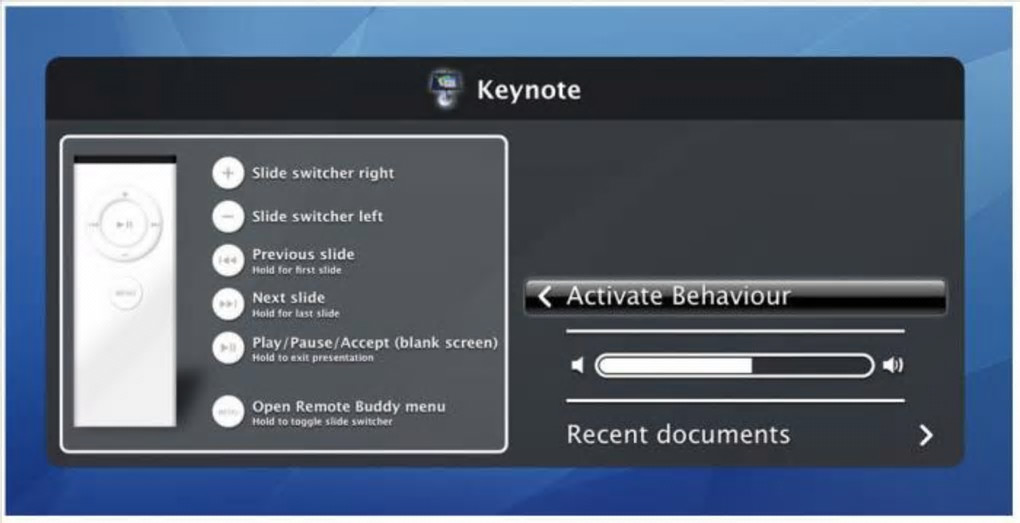
Task: Click the Keynote title text
Action: point(529,90)
